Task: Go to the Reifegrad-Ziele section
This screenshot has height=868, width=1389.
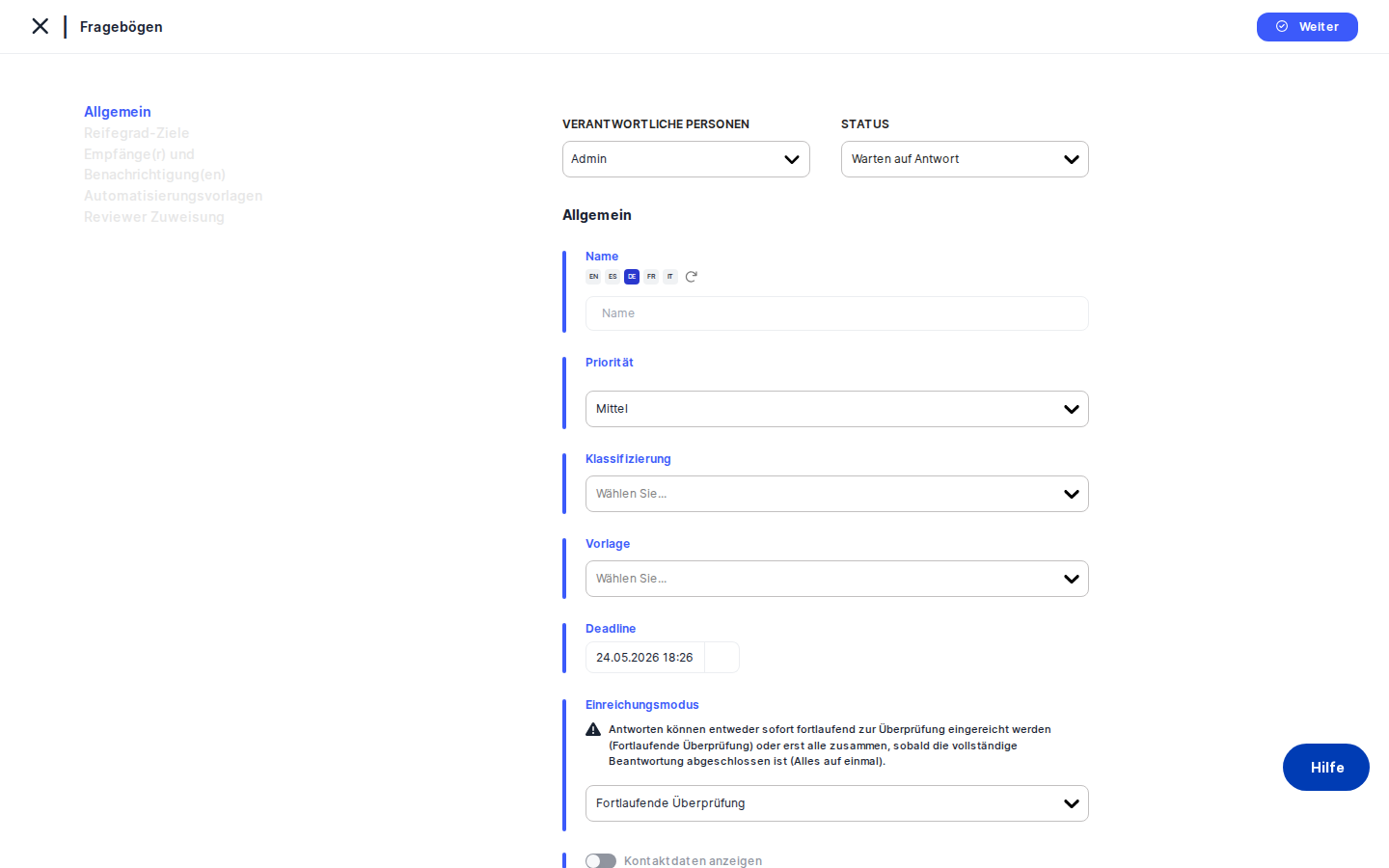Action: pyautogui.click(x=137, y=133)
